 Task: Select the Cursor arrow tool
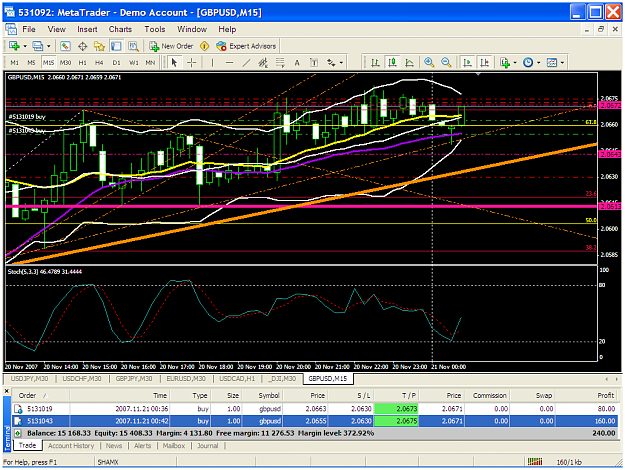click(x=174, y=63)
